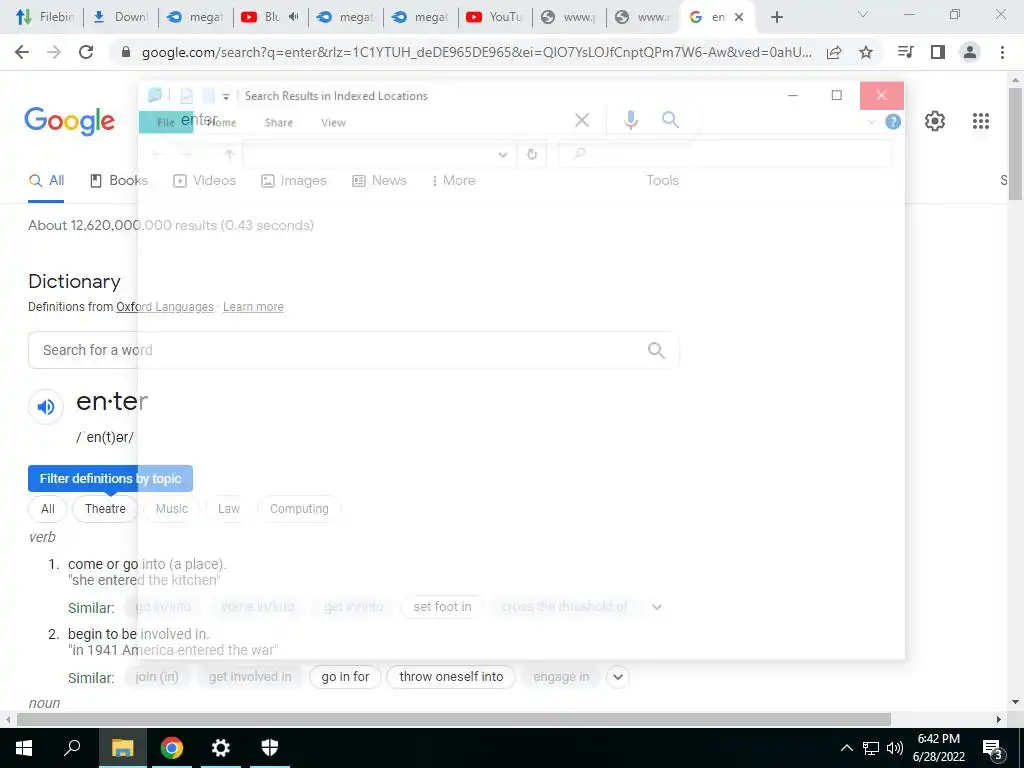
Task: Select similar phrase go in for
Action: 345,677
